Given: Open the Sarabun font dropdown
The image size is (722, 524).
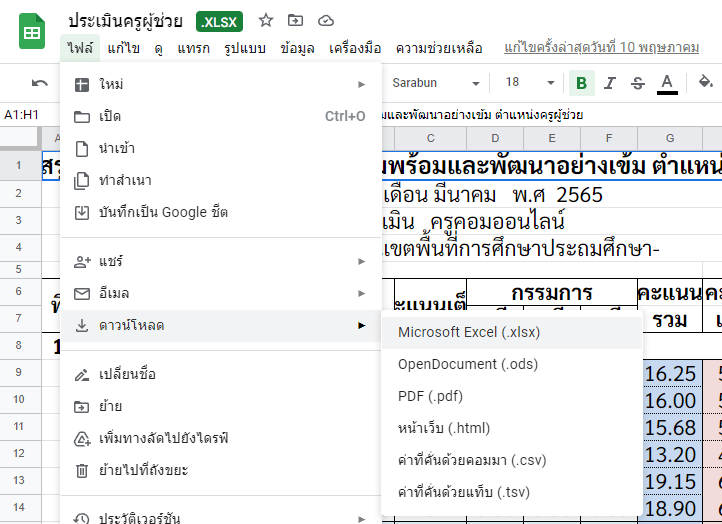Looking at the screenshot, I should click(436, 83).
